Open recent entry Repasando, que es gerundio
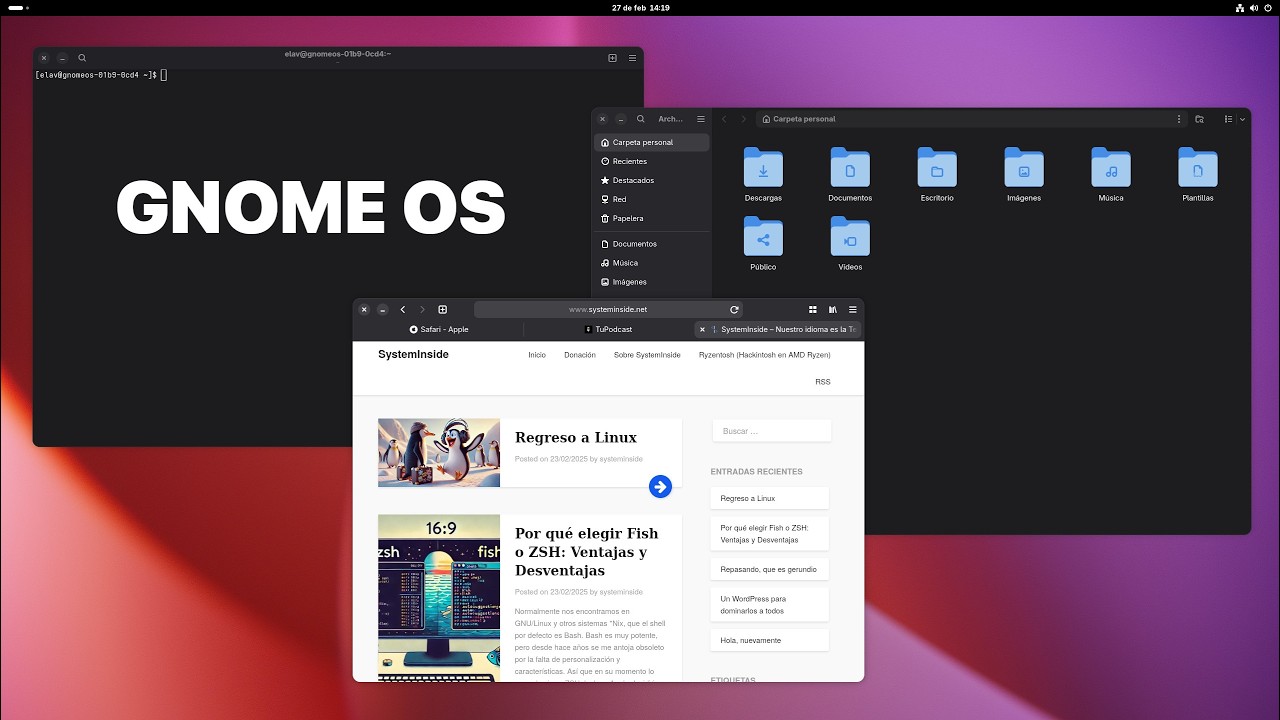 point(769,569)
